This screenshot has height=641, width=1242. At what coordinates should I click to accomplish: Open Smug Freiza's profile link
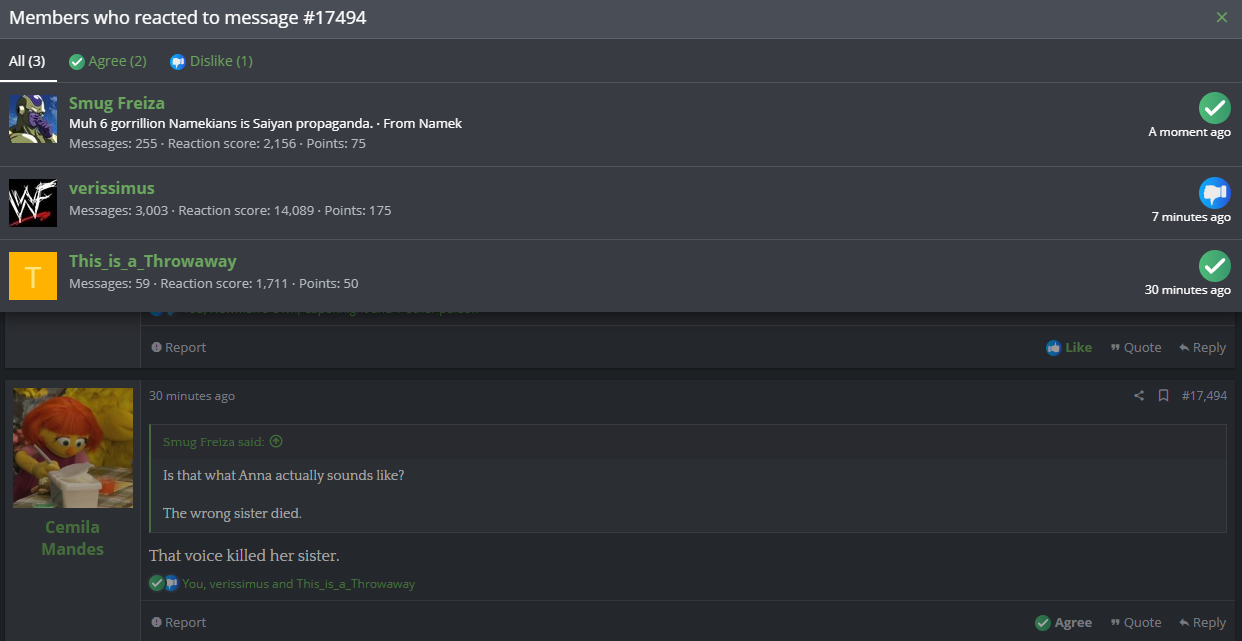coord(117,103)
